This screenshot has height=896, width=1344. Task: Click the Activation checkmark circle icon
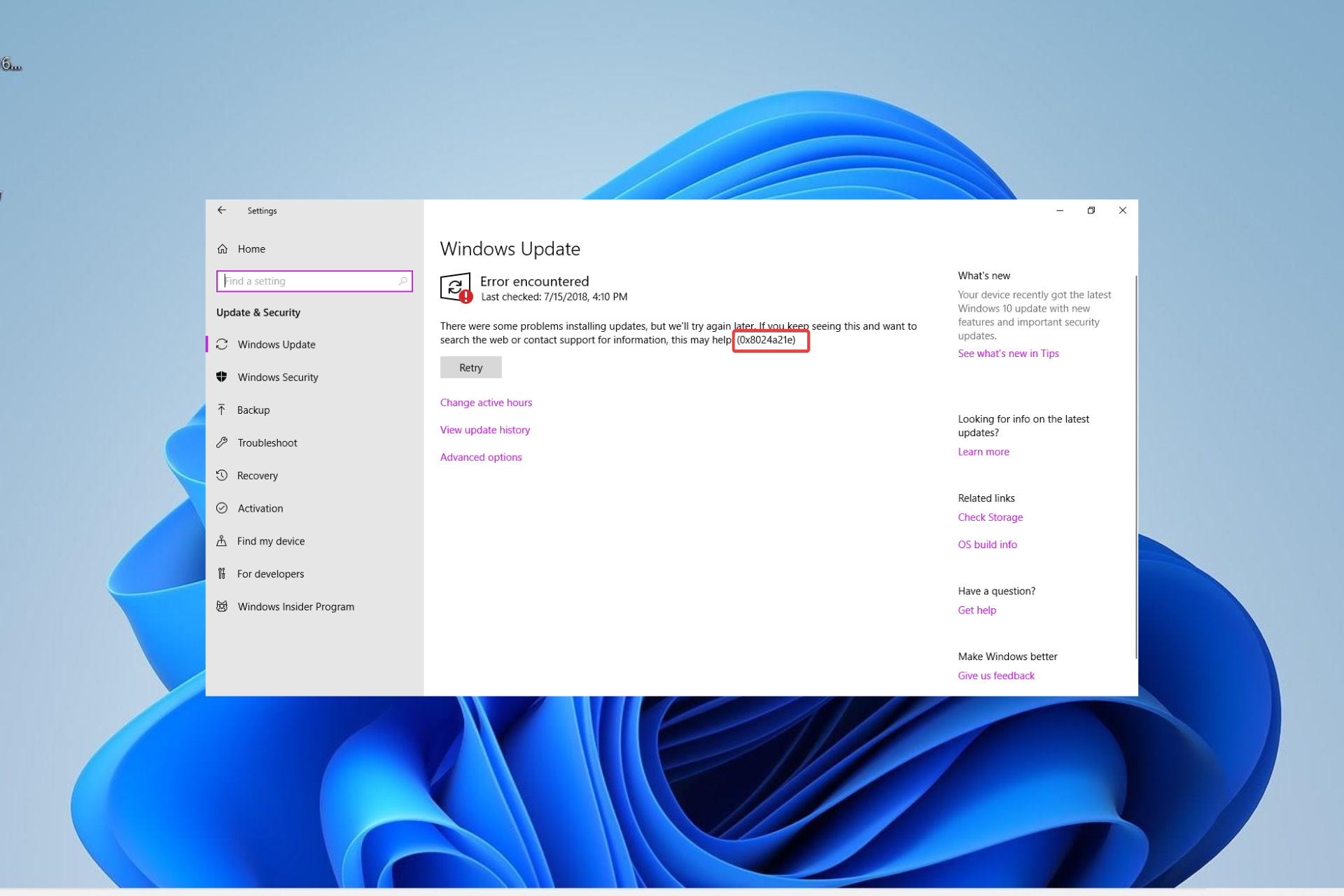tap(222, 508)
